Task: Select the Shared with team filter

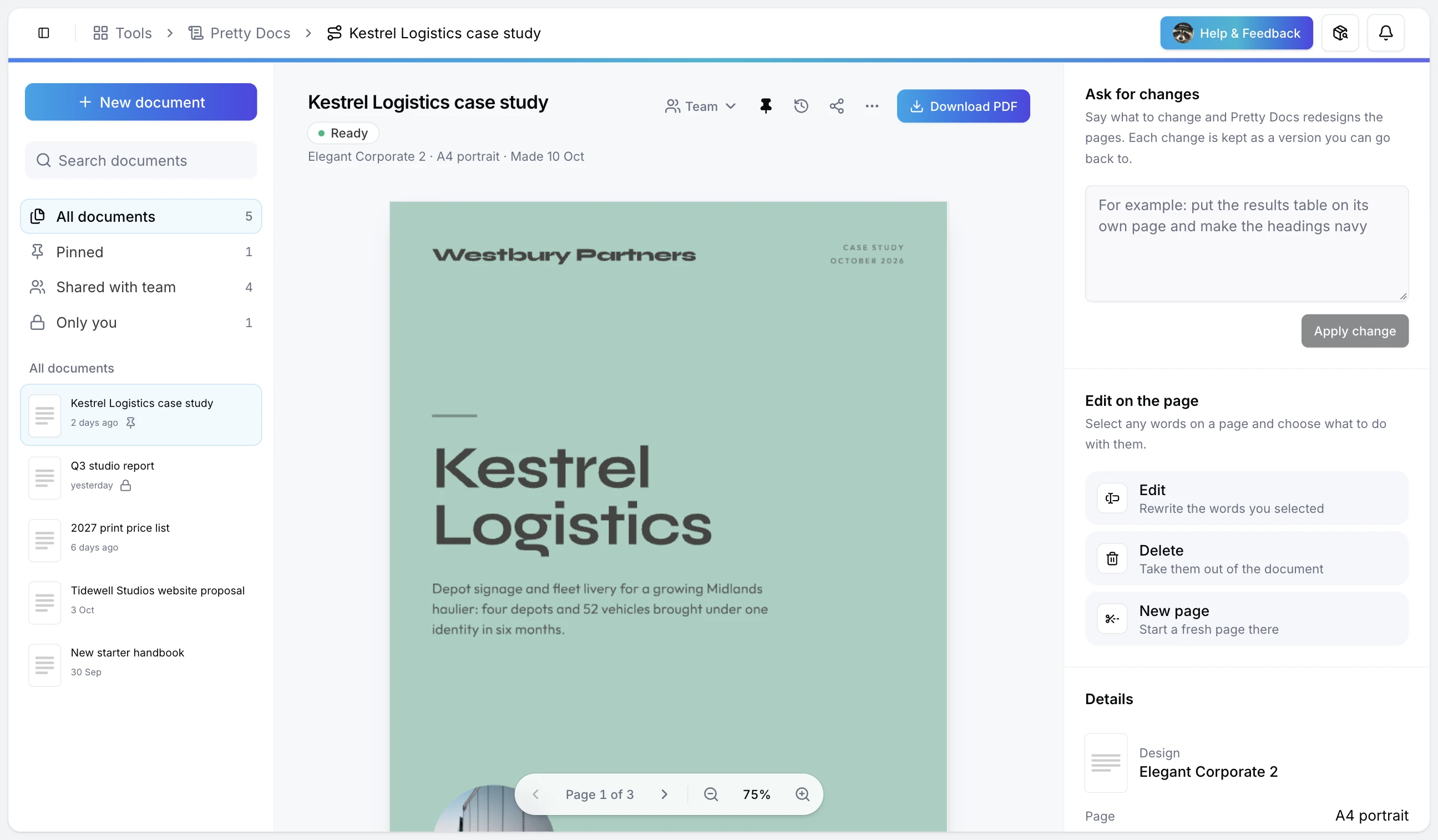Action: point(141,287)
